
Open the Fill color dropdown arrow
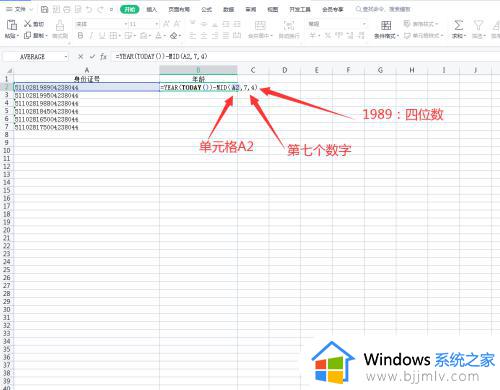tap(150, 36)
